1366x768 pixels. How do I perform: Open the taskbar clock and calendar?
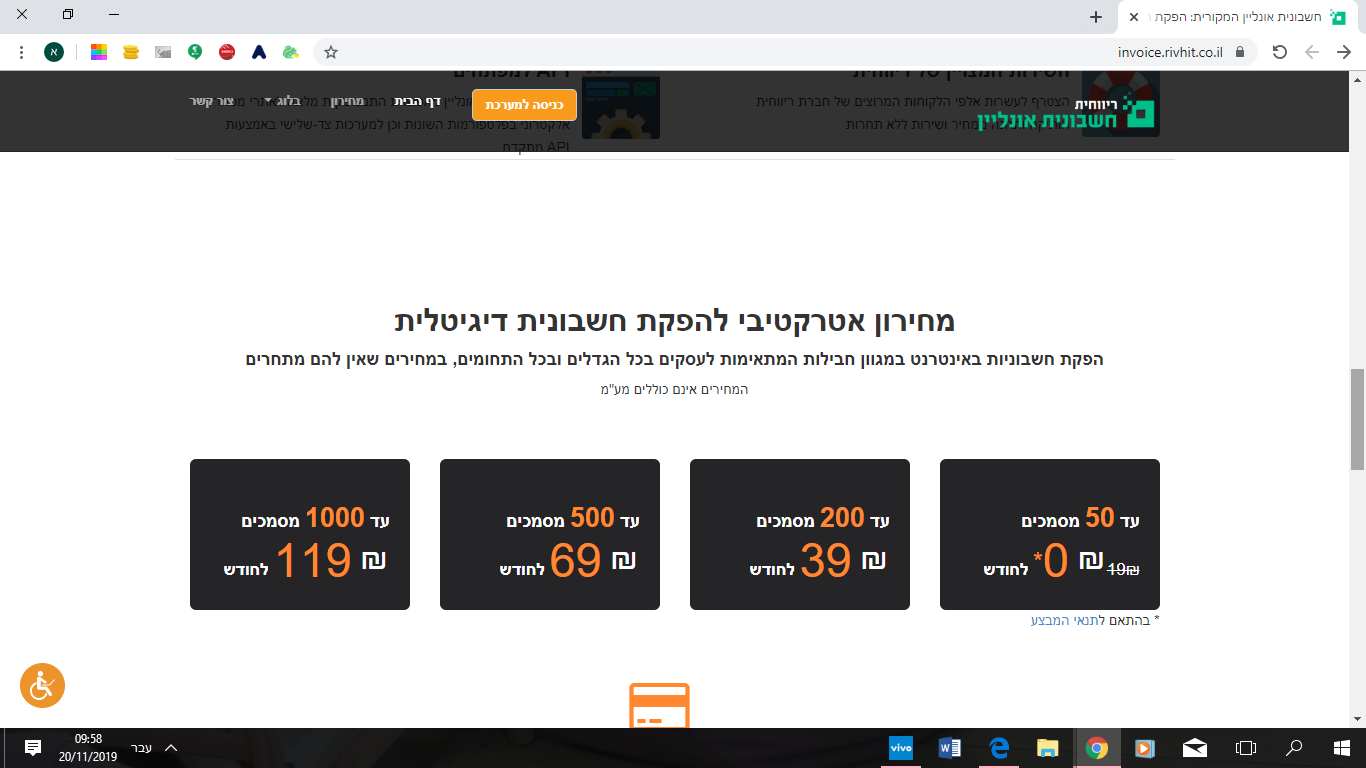[88, 748]
